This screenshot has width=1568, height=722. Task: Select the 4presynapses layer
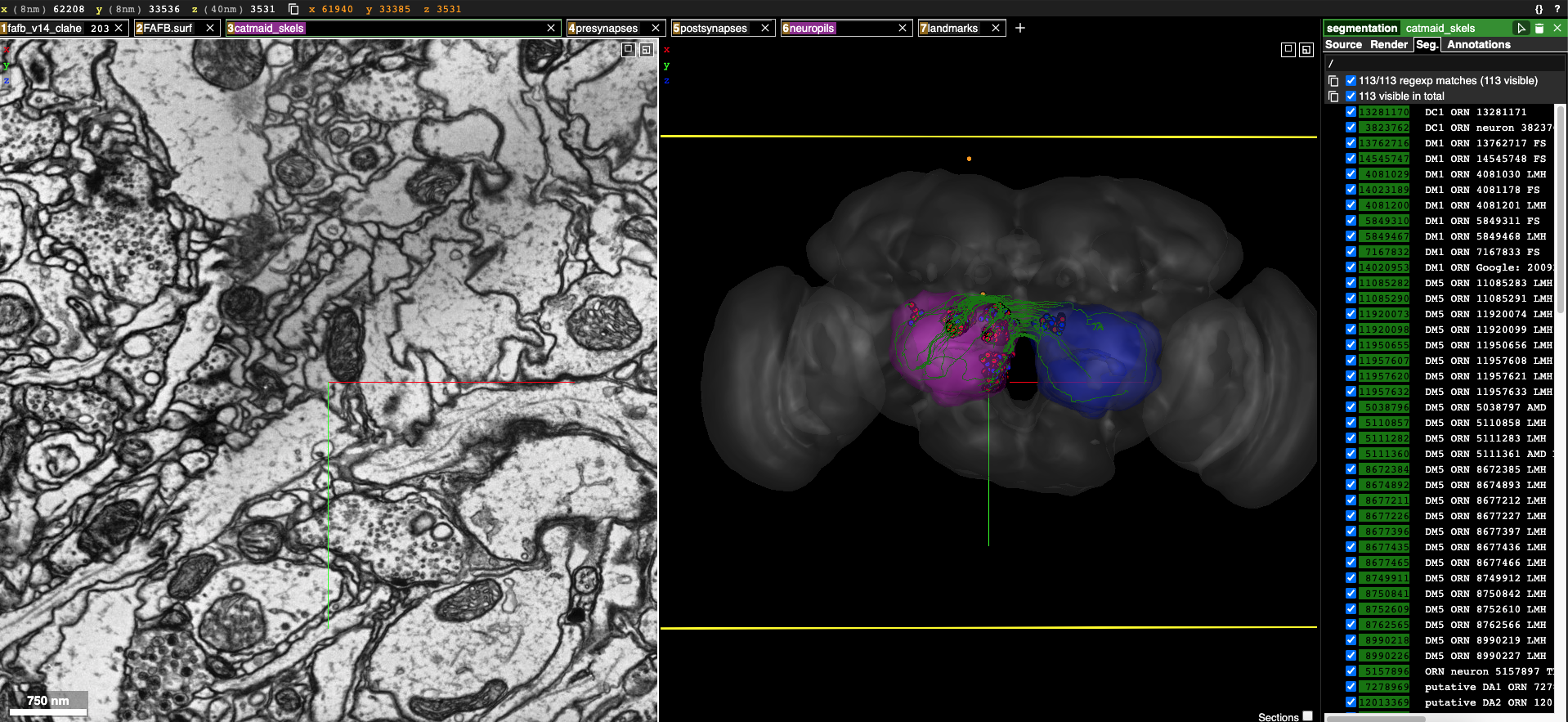[606, 28]
